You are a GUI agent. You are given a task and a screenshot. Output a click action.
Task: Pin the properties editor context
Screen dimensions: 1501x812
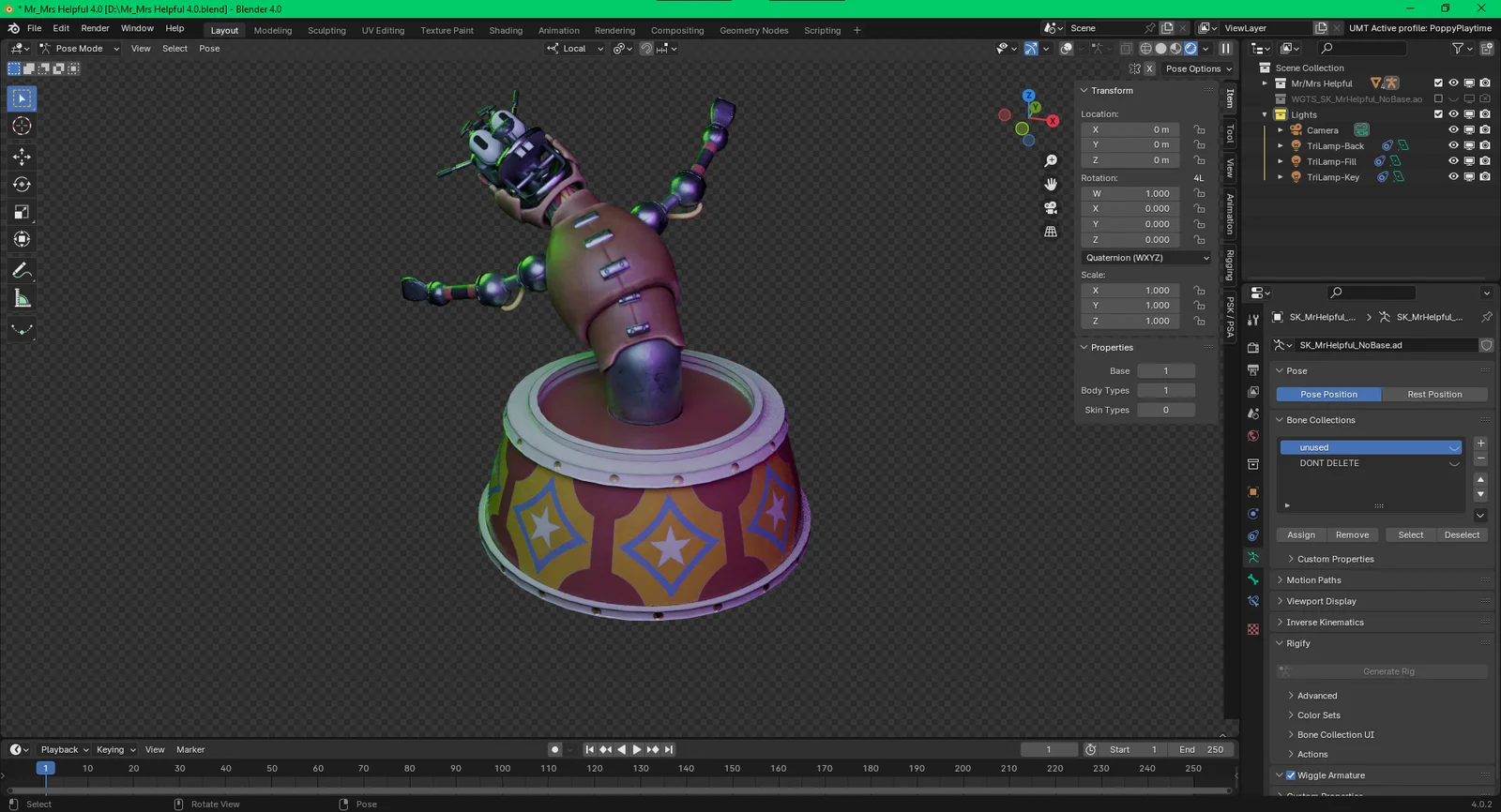(x=1486, y=317)
